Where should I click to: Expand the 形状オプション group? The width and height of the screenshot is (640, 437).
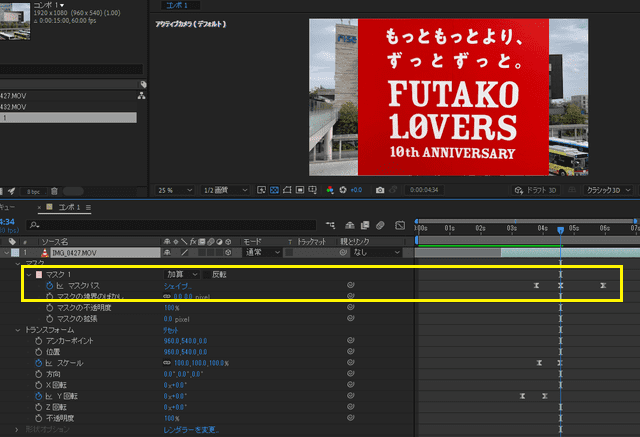(17, 429)
